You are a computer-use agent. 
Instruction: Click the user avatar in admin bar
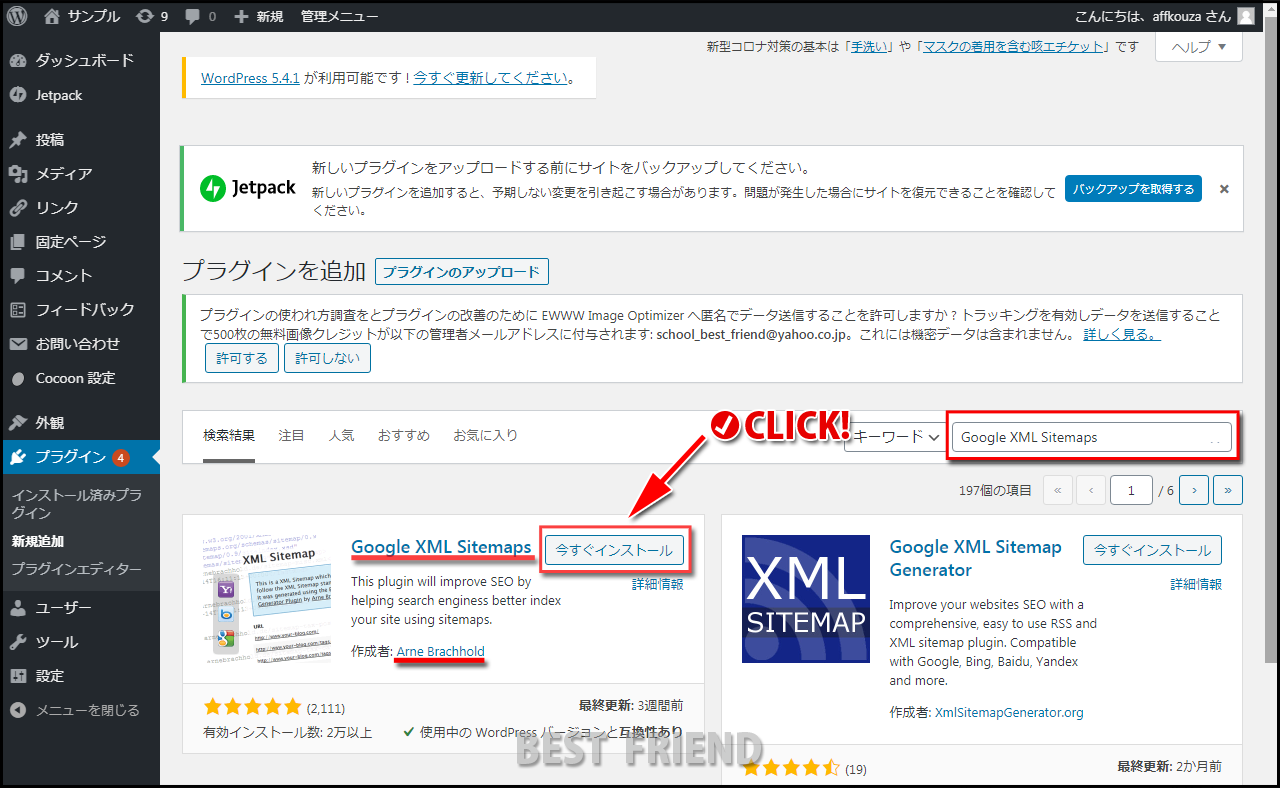point(1245,16)
